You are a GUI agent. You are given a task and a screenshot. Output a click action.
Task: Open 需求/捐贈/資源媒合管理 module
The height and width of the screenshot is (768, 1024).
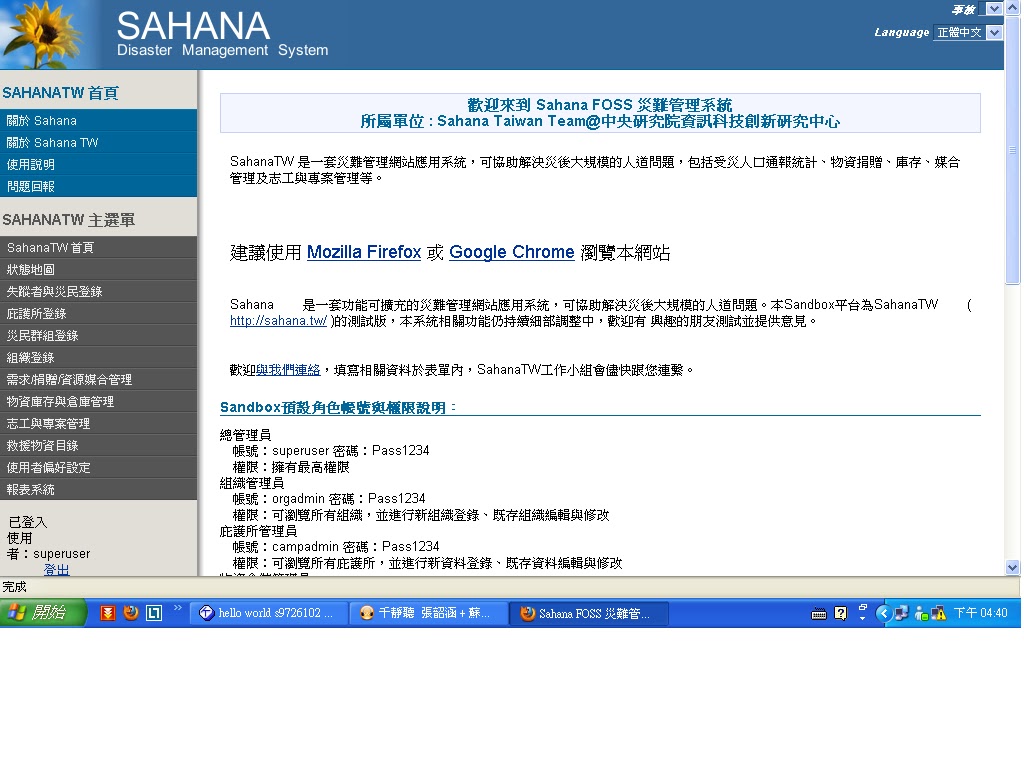(98, 379)
